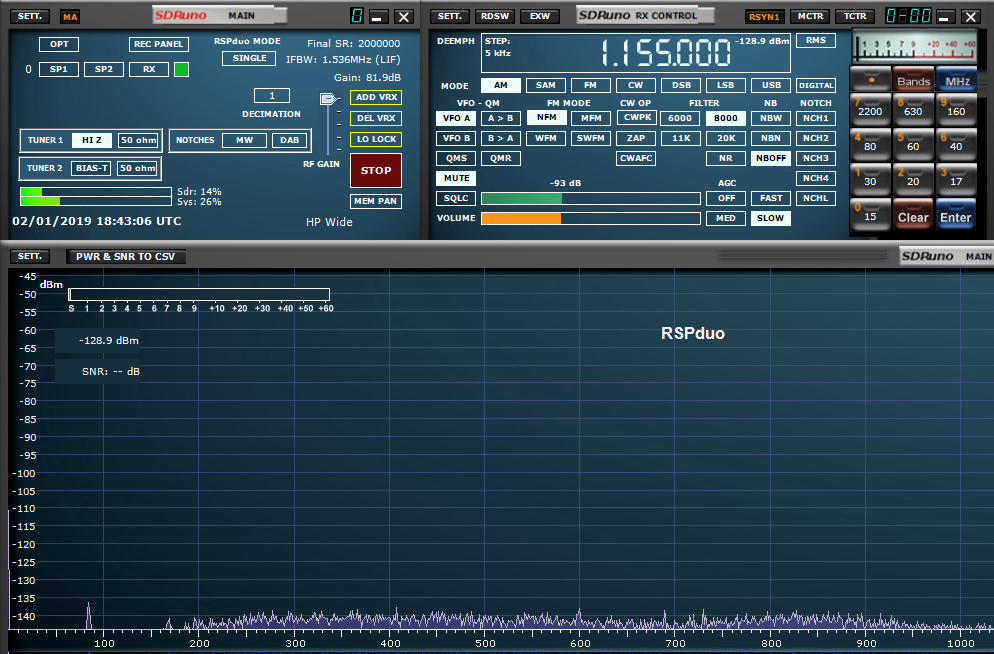This screenshot has height=654, width=994.
Task: Toggle BIAS-T on Tuner 2
Action: coord(92,168)
